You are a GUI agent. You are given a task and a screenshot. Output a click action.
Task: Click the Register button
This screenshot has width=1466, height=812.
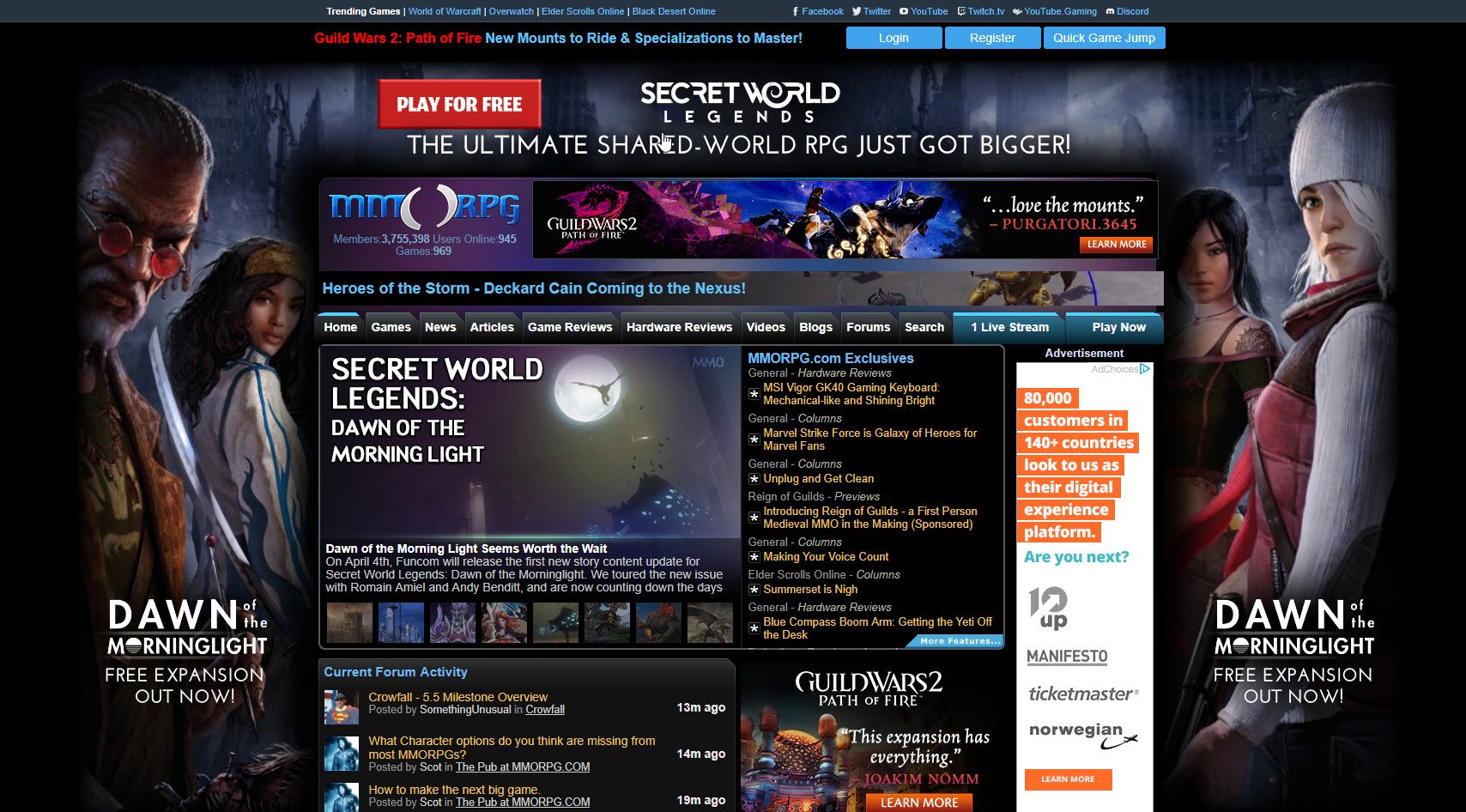pos(992,38)
